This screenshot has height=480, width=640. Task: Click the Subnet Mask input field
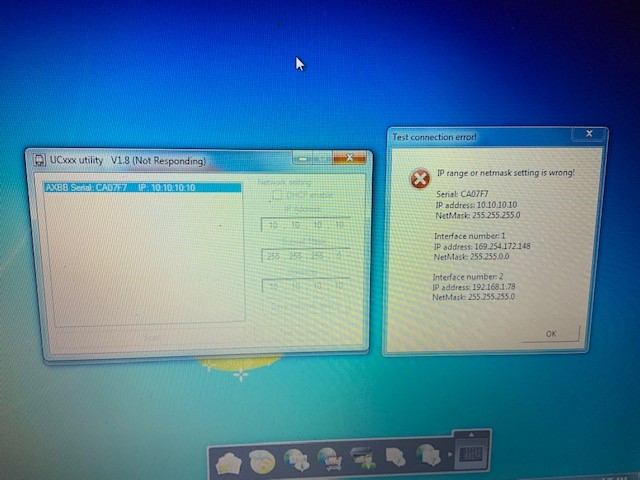tap(305, 256)
